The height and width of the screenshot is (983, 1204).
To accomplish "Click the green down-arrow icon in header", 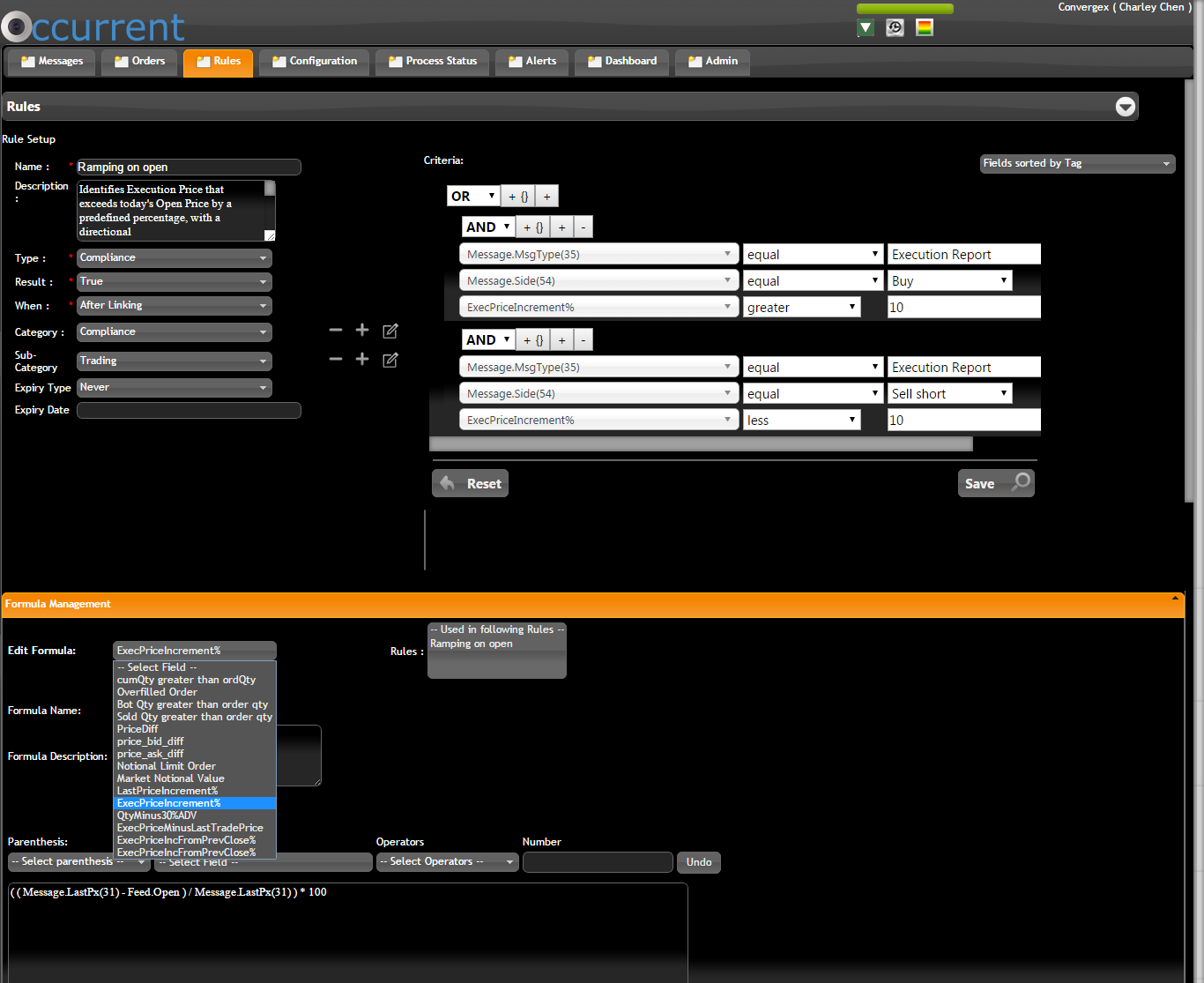I will pos(866,28).
